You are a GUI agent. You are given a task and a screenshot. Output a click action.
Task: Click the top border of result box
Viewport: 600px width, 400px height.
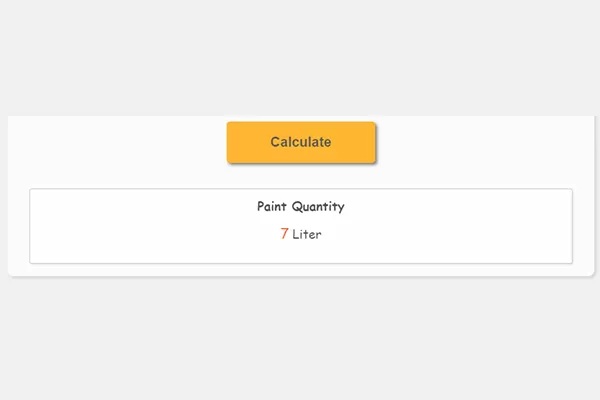(301, 189)
